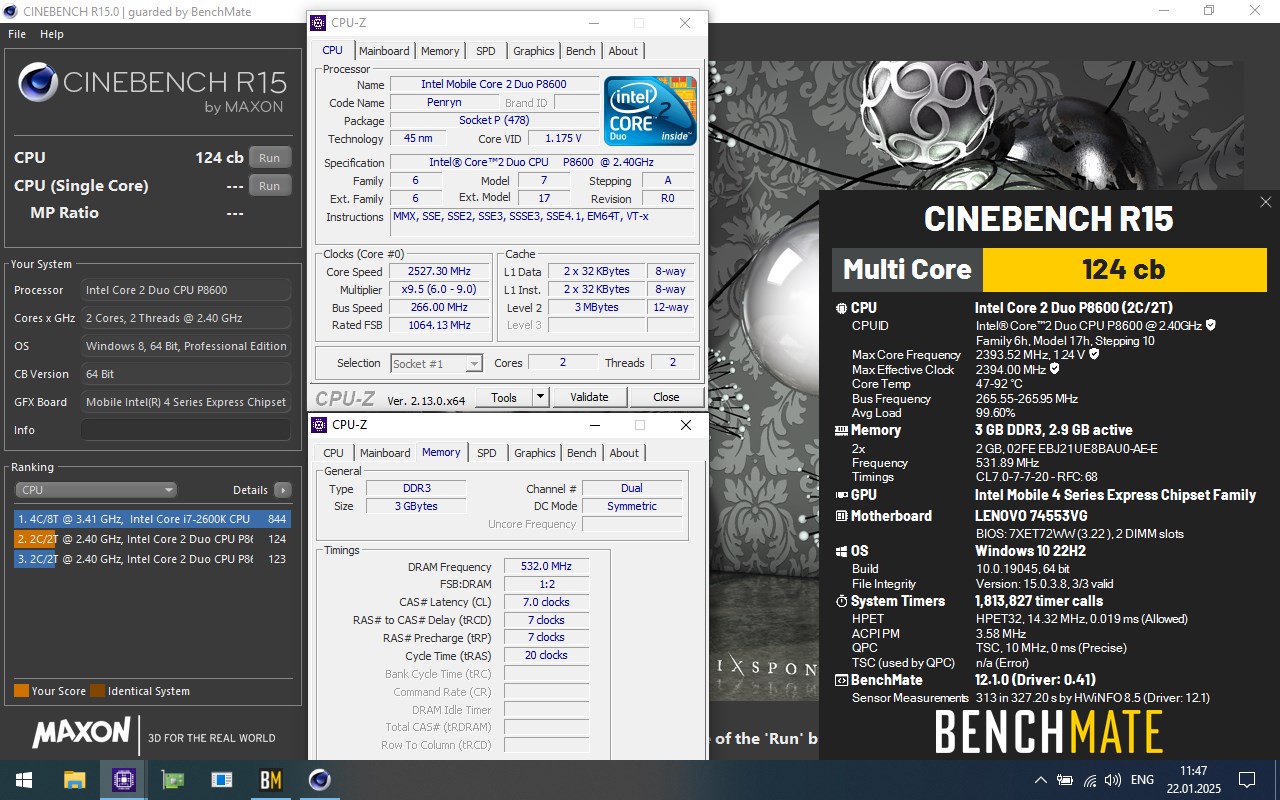
Task: Switch to Mainboard tab in lower CPU-Z
Action: [x=385, y=453]
